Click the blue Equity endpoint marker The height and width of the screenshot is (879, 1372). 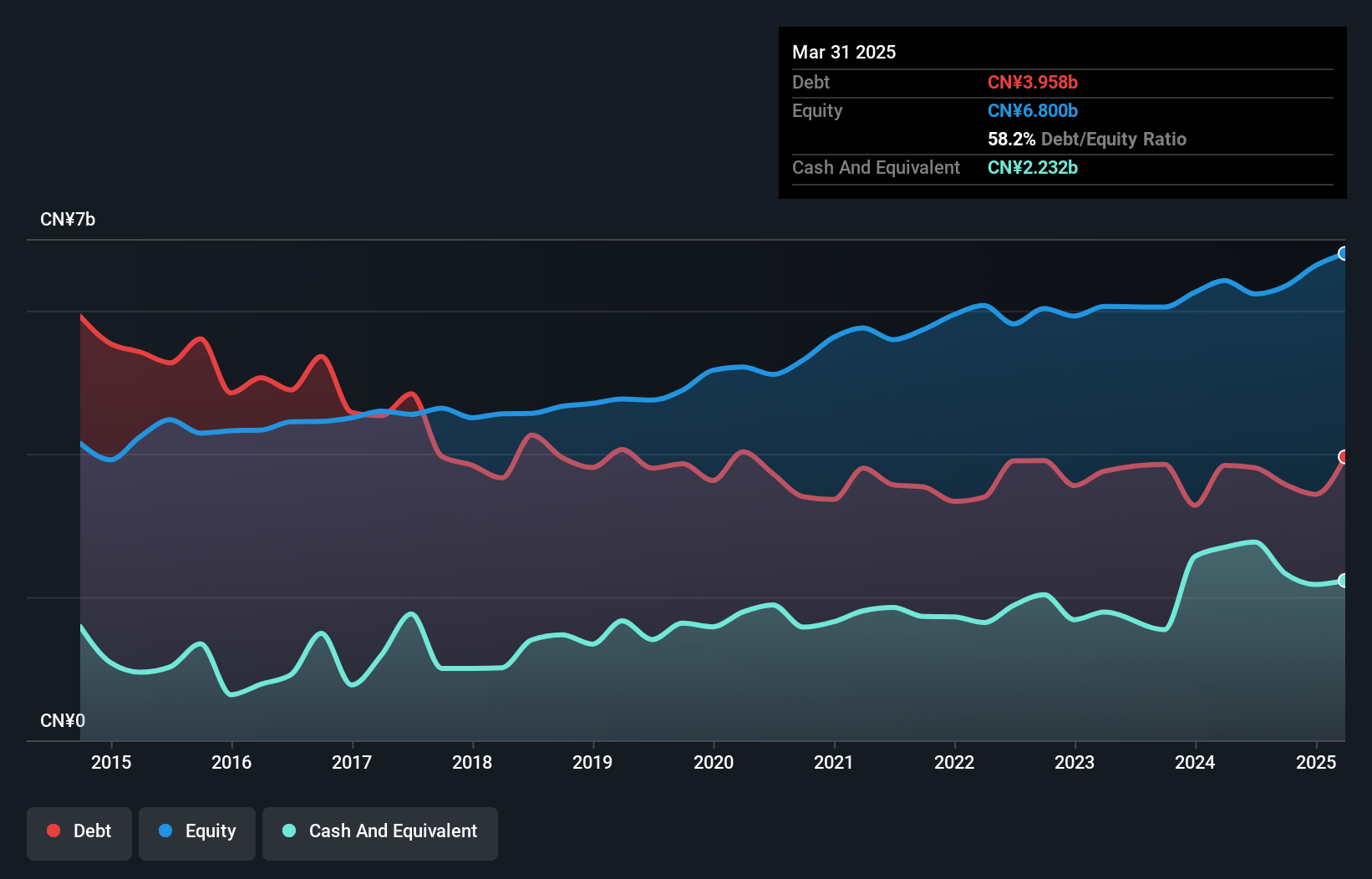pyautogui.click(x=1344, y=253)
